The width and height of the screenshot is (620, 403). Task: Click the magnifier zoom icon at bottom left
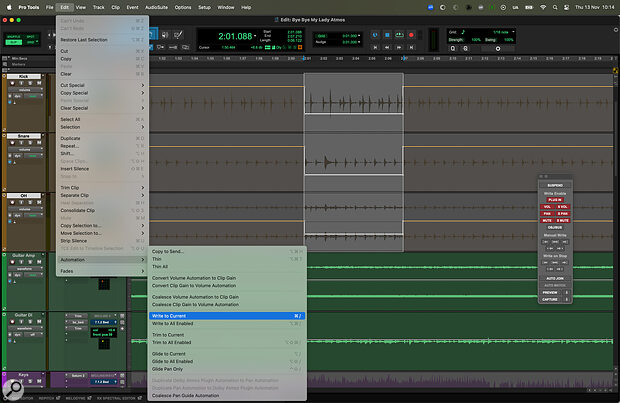pyautogui.click(x=13, y=389)
